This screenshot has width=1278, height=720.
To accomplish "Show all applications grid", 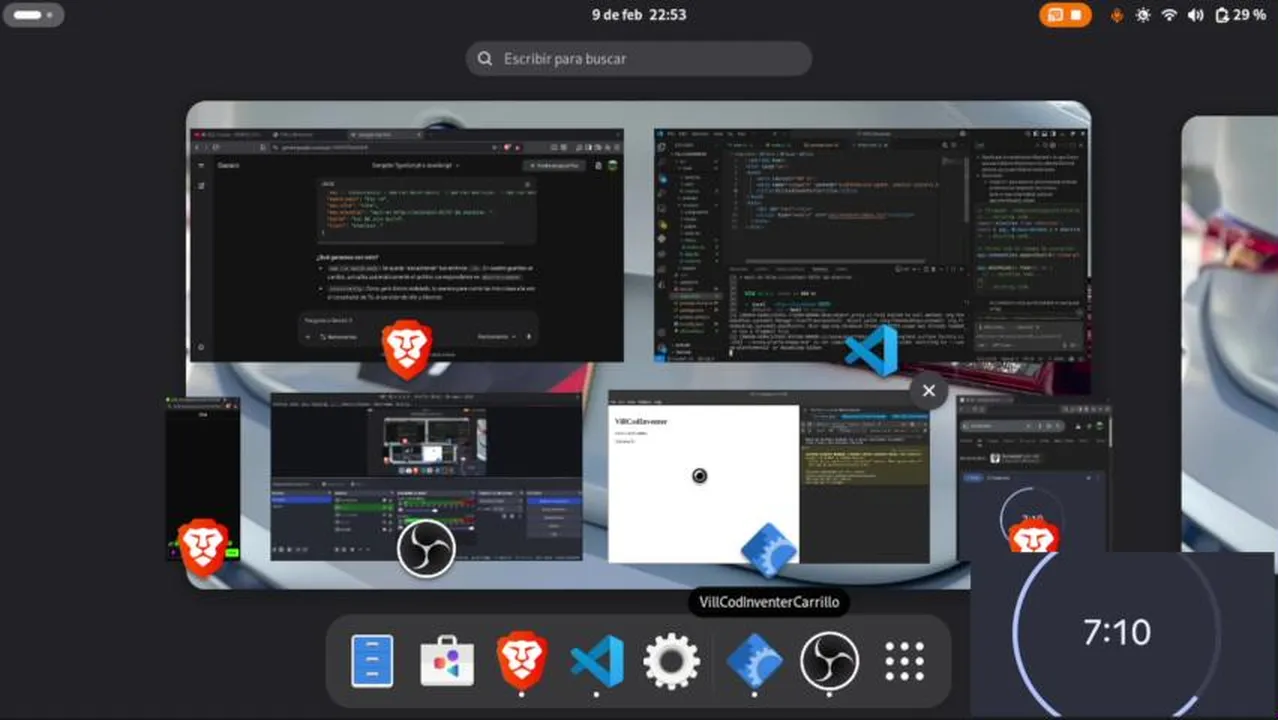I will 904,661.
